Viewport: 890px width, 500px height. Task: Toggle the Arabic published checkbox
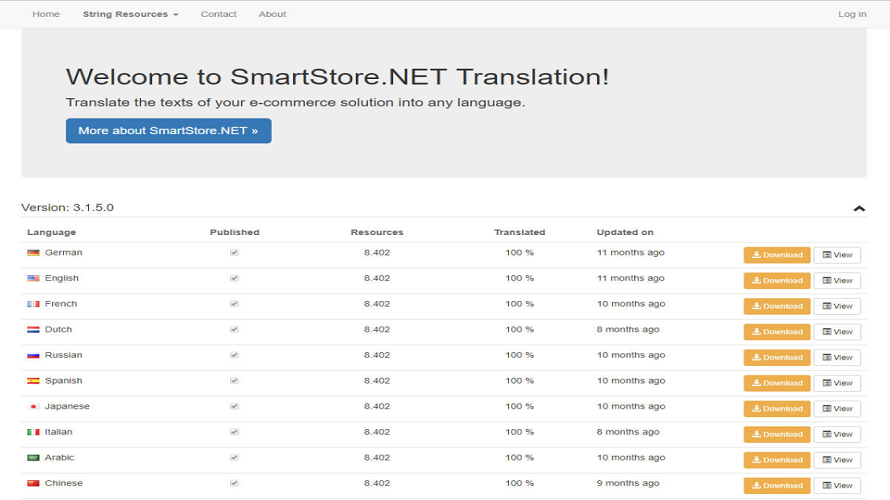point(234,457)
